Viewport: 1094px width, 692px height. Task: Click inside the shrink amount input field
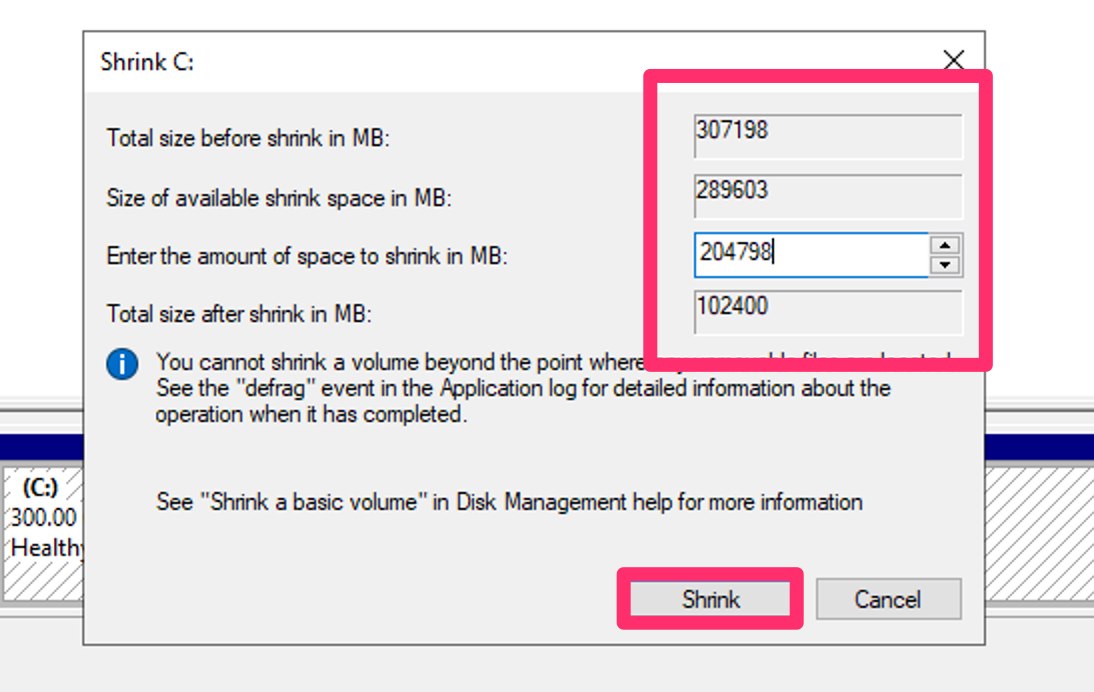(810, 255)
